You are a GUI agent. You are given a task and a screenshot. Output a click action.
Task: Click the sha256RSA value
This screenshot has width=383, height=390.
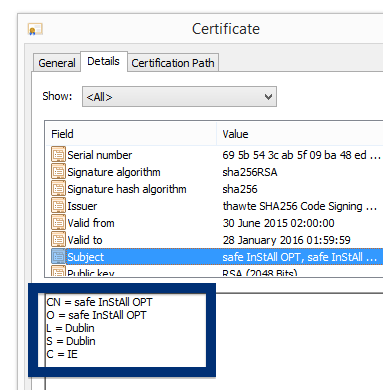pyautogui.click(x=250, y=172)
